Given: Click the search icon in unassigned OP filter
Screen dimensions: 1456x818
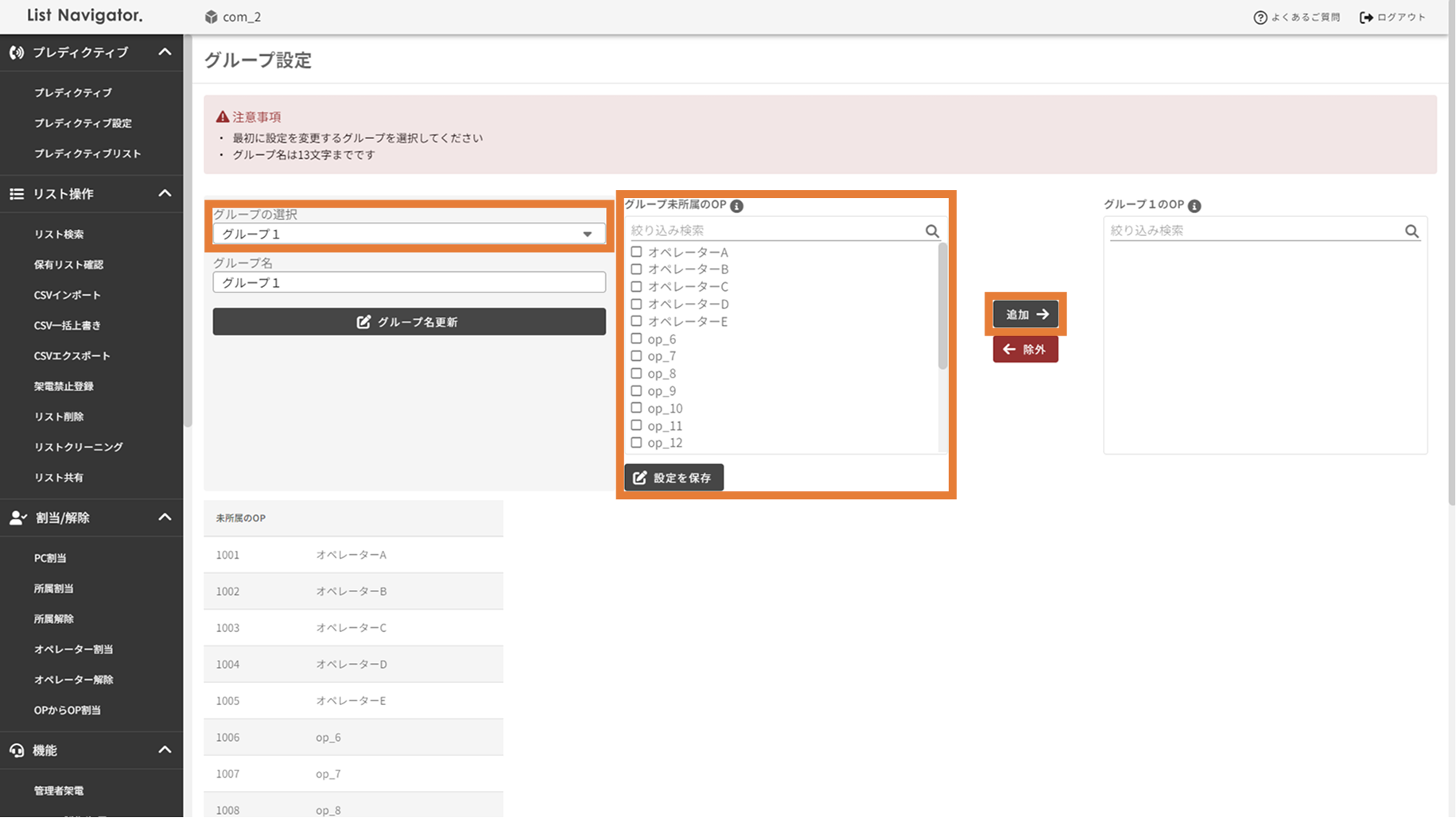Looking at the screenshot, I should click(932, 231).
